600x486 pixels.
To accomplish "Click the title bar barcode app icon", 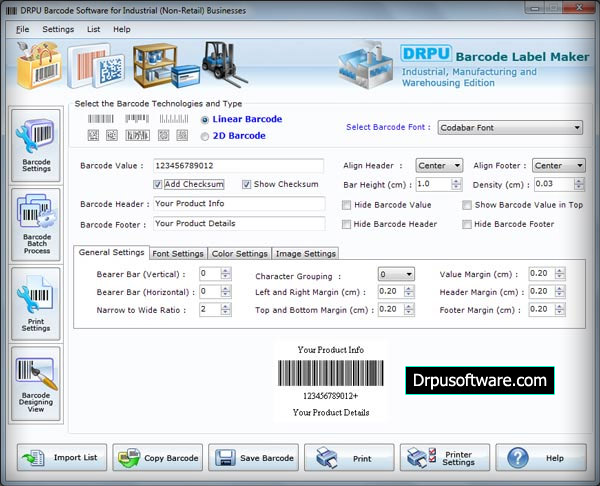I will (11, 10).
